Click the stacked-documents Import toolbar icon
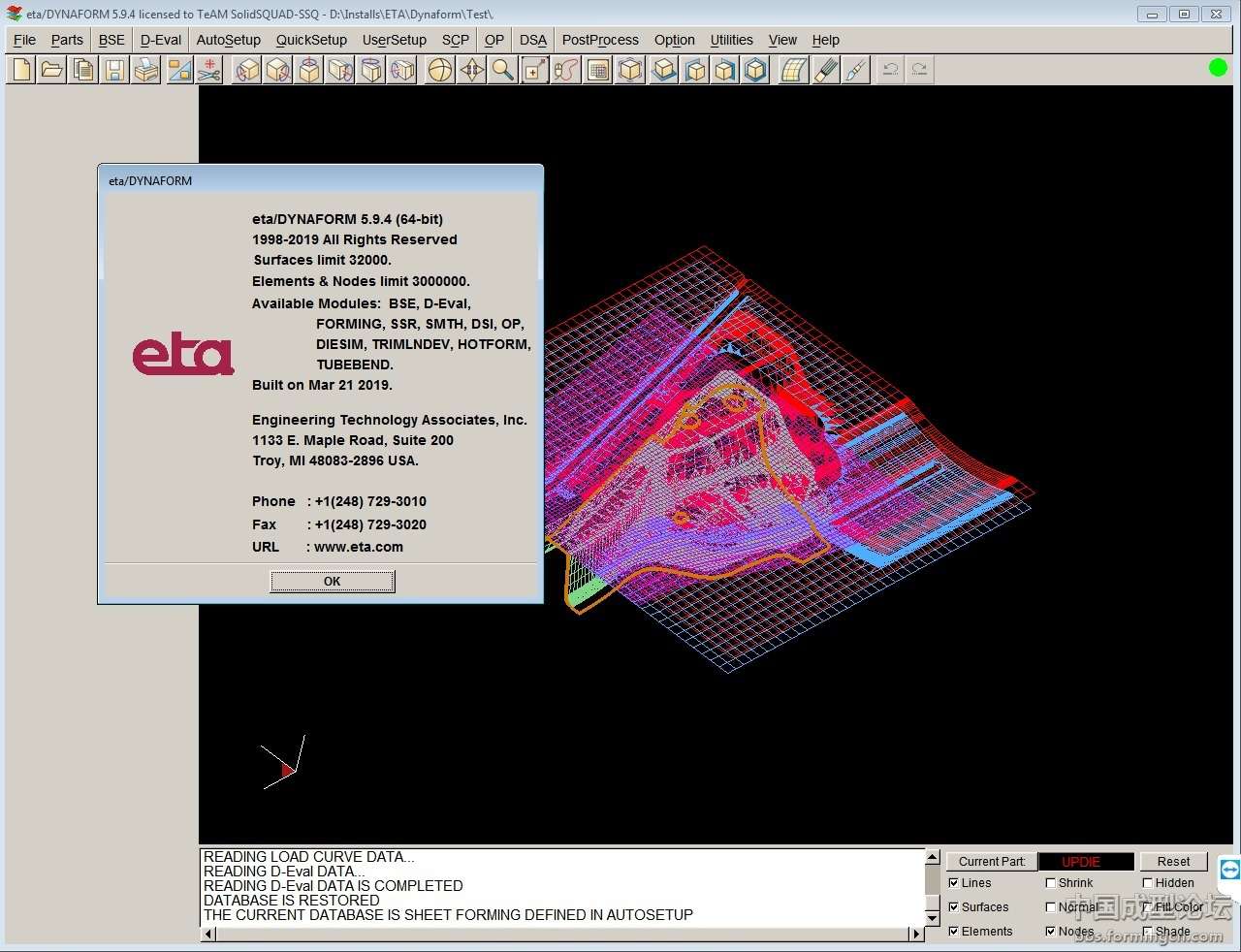The width and height of the screenshot is (1241, 952). click(84, 70)
